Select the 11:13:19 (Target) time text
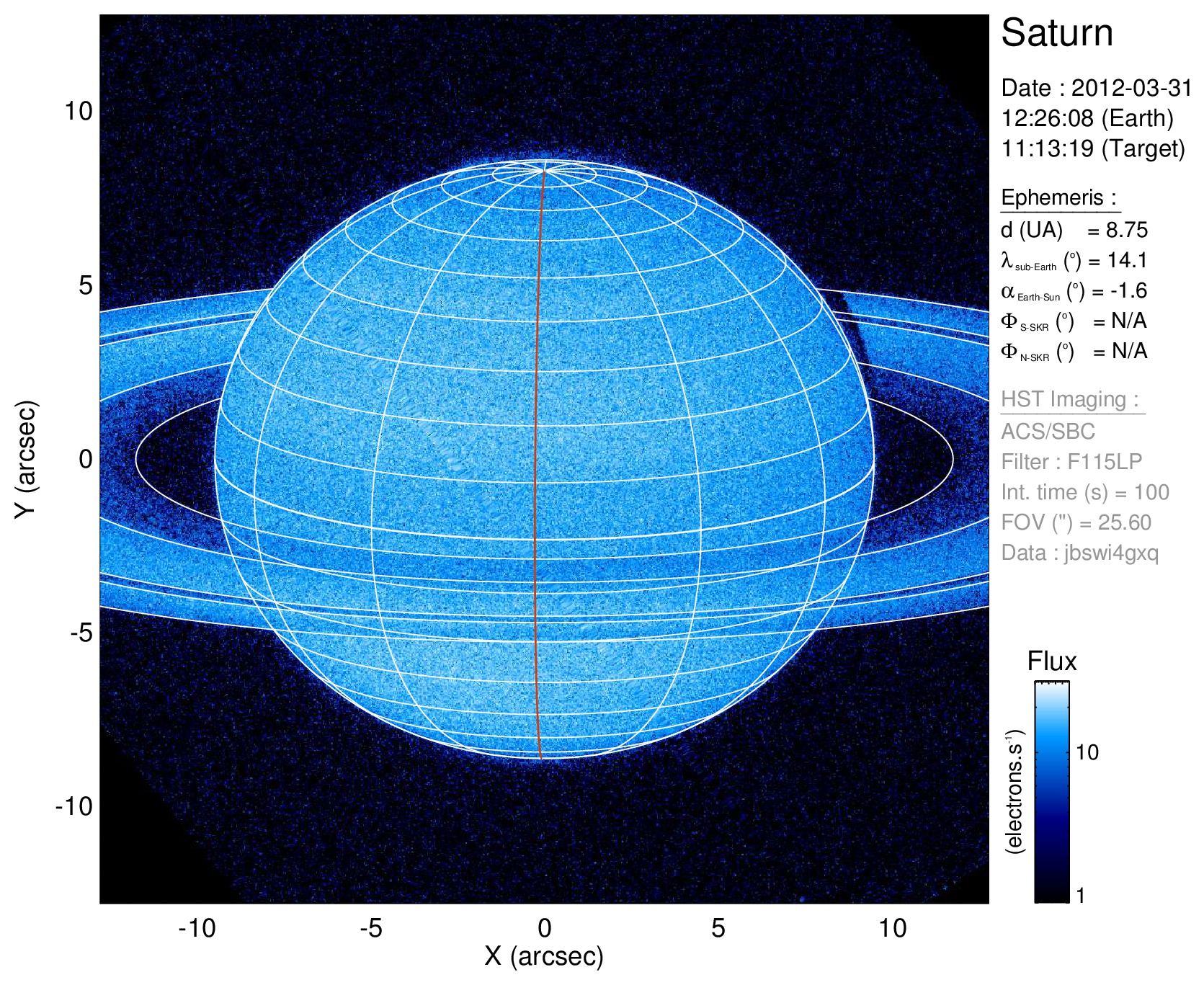1204x985 pixels. [1092, 148]
